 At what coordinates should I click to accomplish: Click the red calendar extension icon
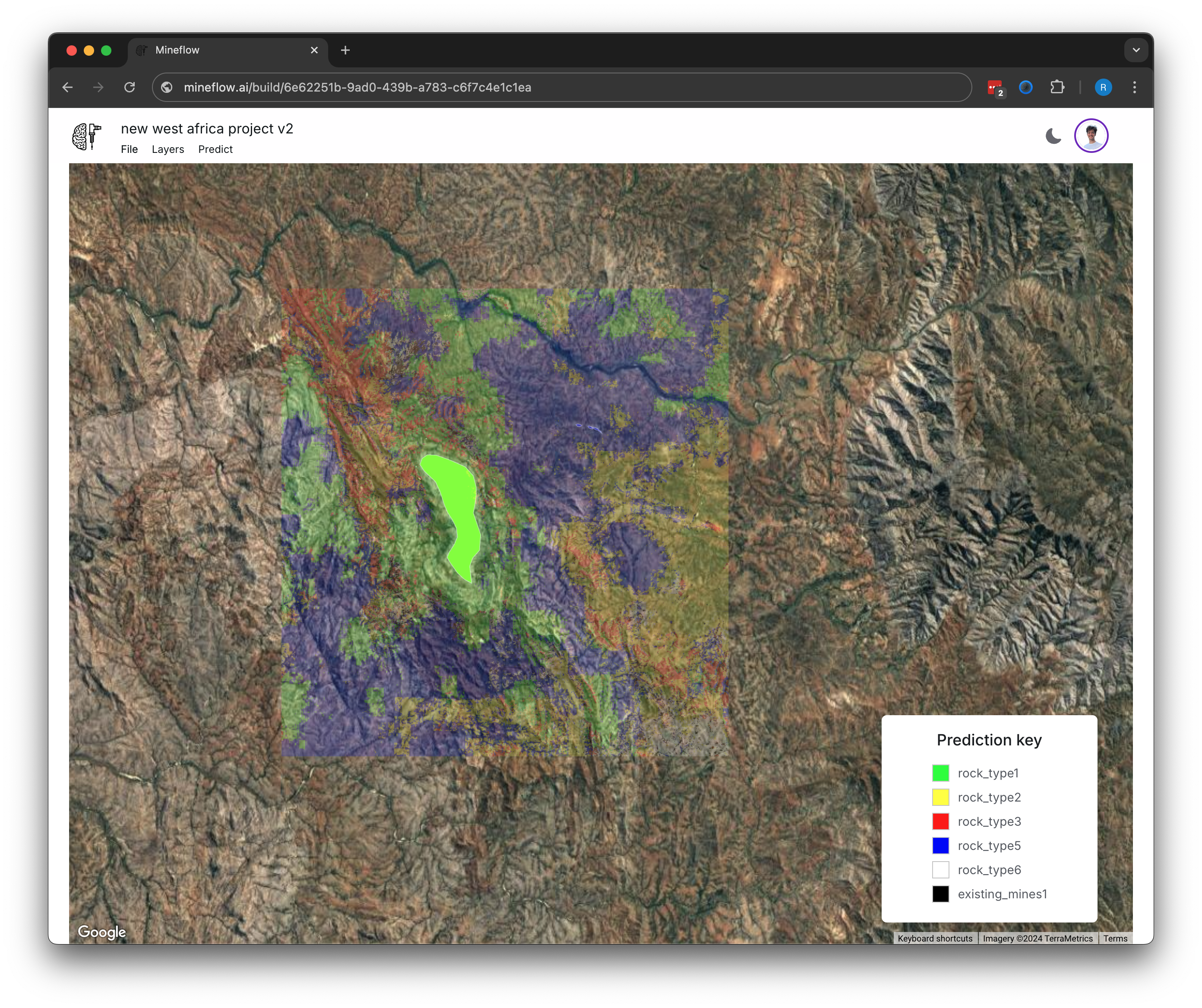tap(995, 88)
